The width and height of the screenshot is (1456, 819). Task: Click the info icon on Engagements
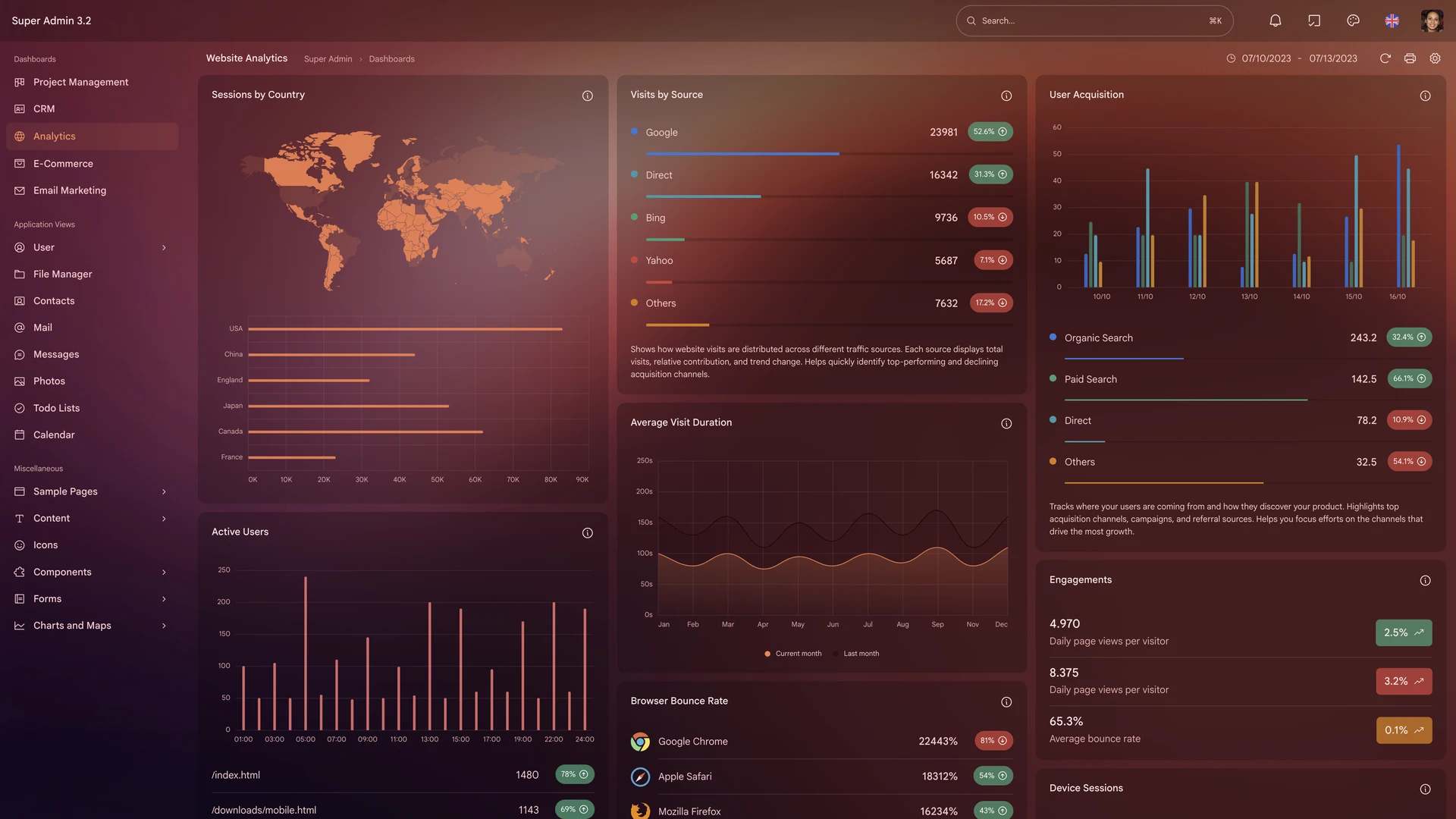[1425, 580]
